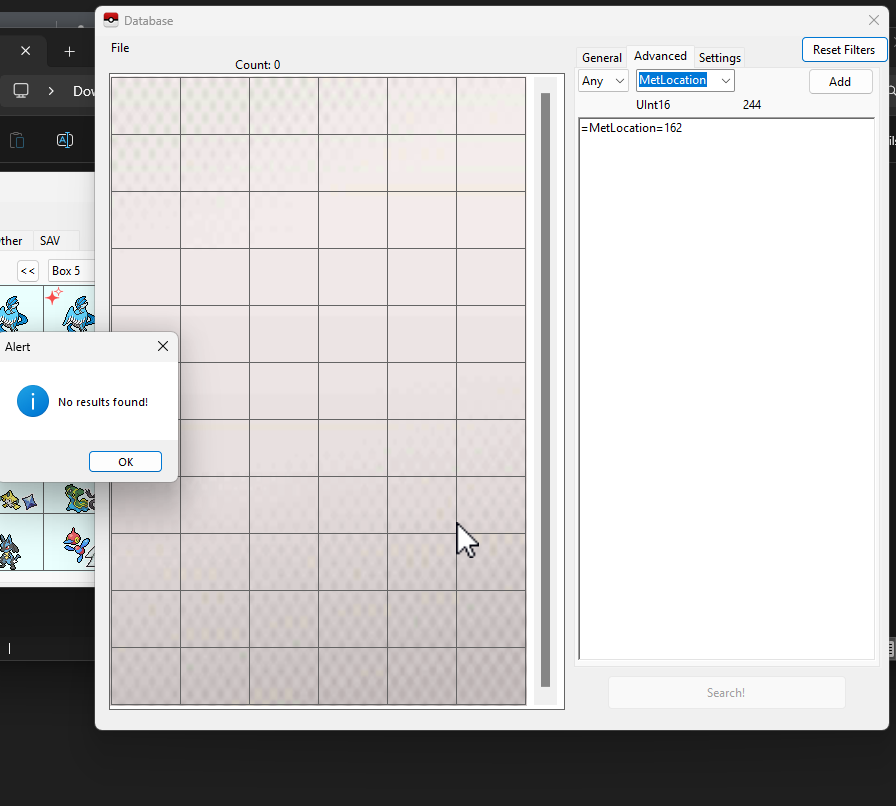Click in the filter instructions text box
This screenshot has width=896, height=806.
pos(726,390)
